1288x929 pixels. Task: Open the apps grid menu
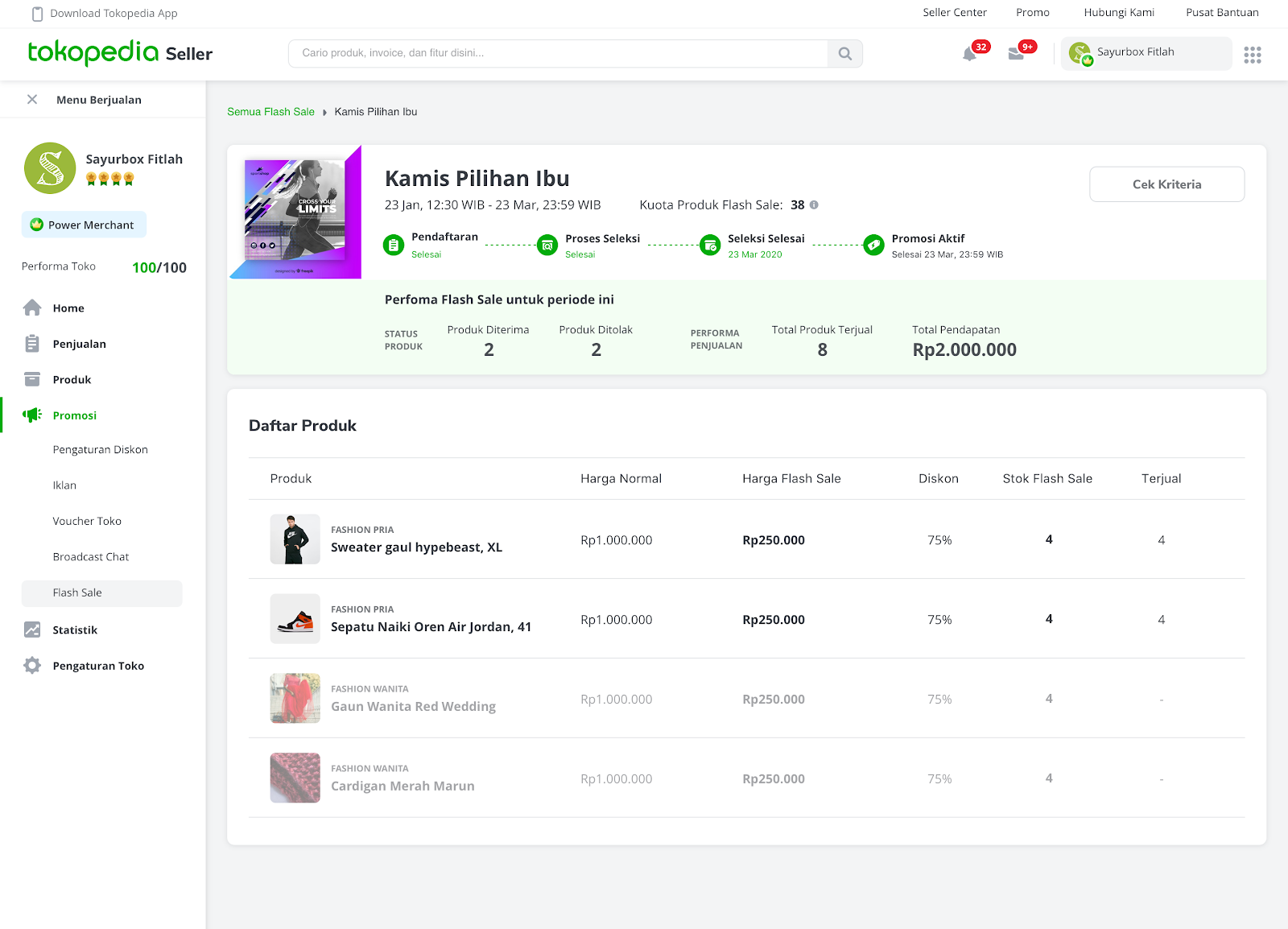1253,54
